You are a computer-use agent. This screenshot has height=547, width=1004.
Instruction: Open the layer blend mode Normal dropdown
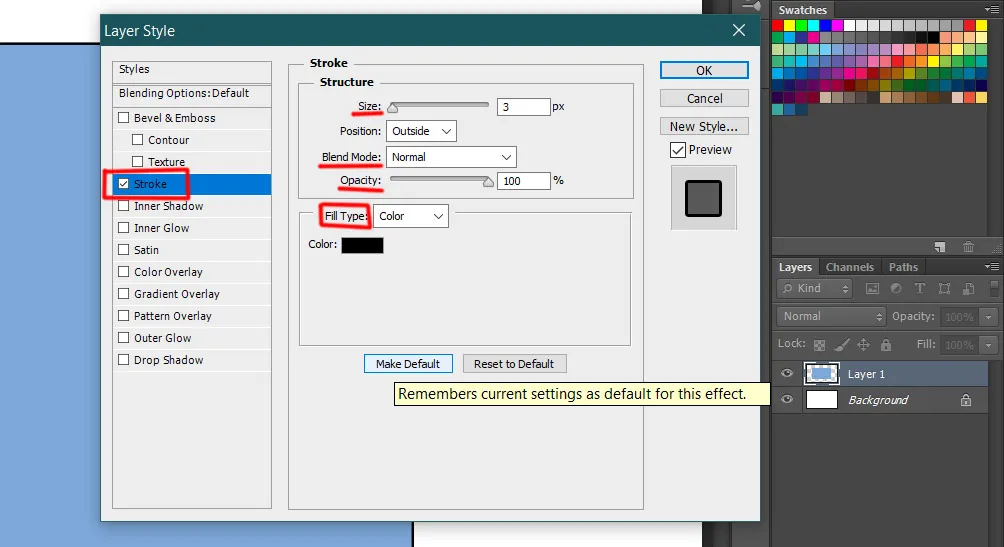pos(831,316)
